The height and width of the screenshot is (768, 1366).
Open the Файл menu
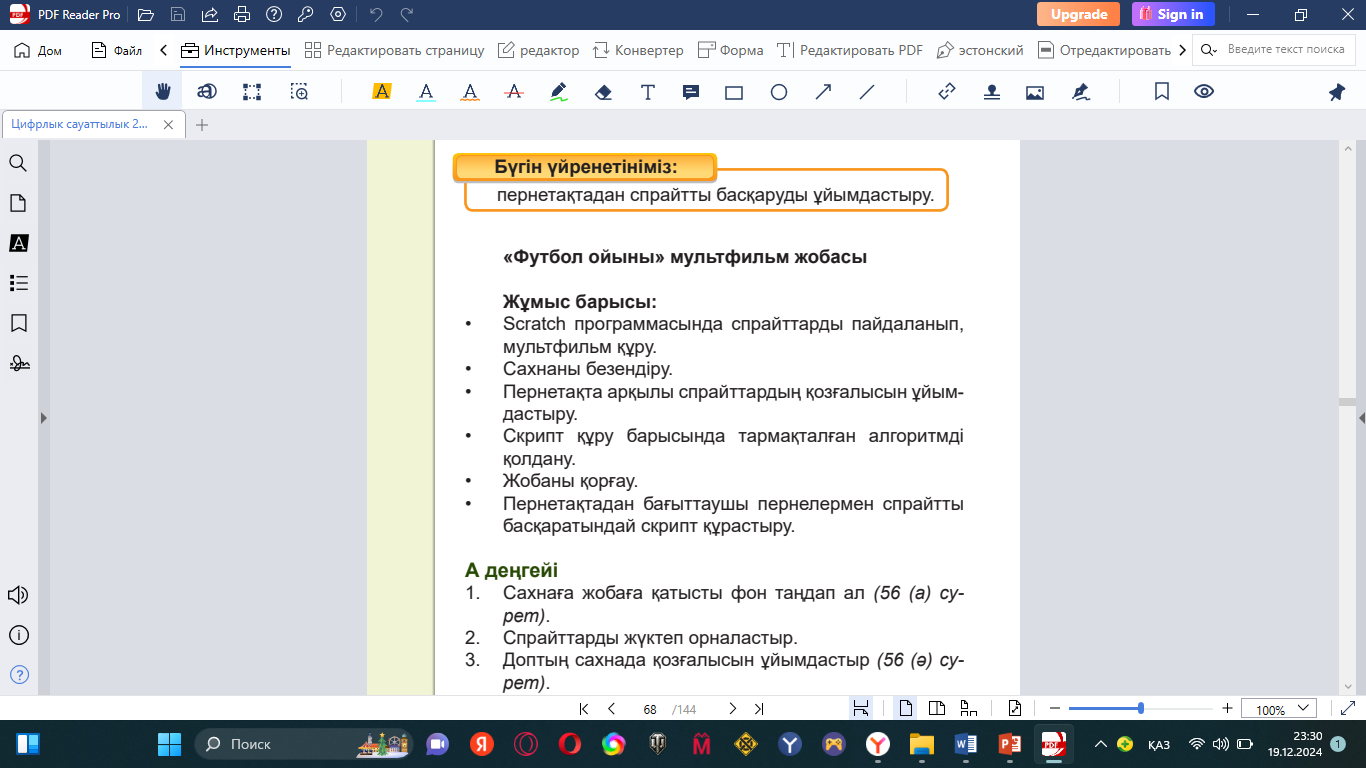116,50
